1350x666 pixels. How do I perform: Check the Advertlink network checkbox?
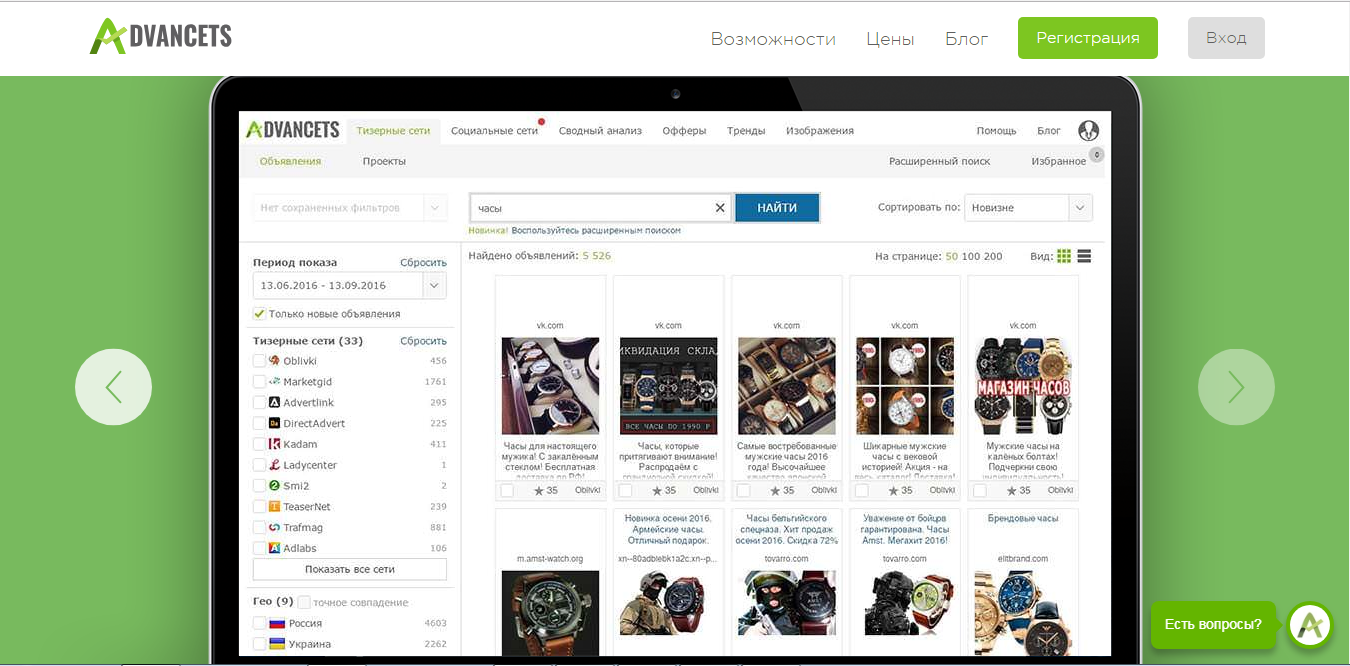pyautogui.click(x=259, y=403)
